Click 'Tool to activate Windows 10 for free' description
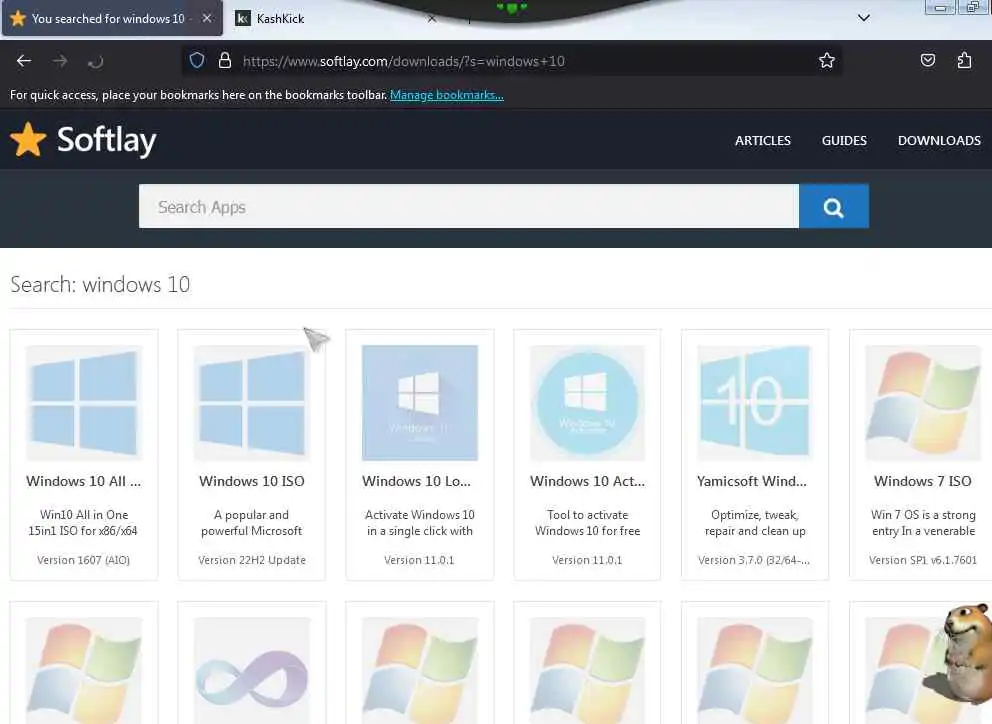Screen dimensions: 992x724 [587, 523]
